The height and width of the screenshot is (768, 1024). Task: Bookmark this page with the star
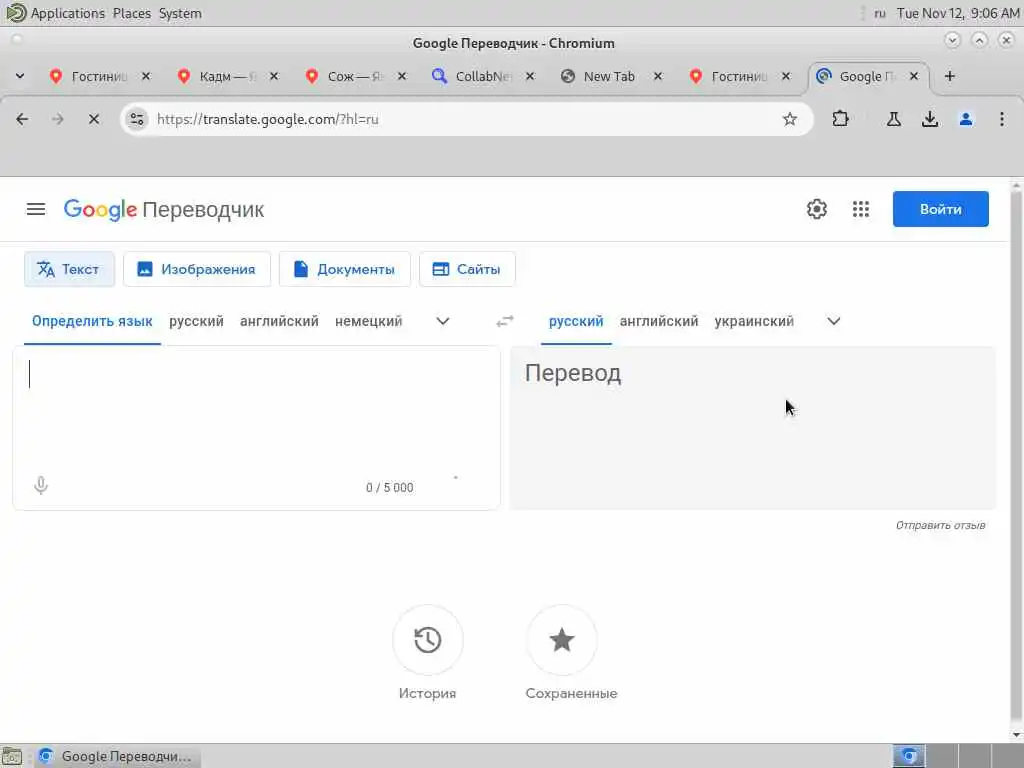[x=790, y=119]
